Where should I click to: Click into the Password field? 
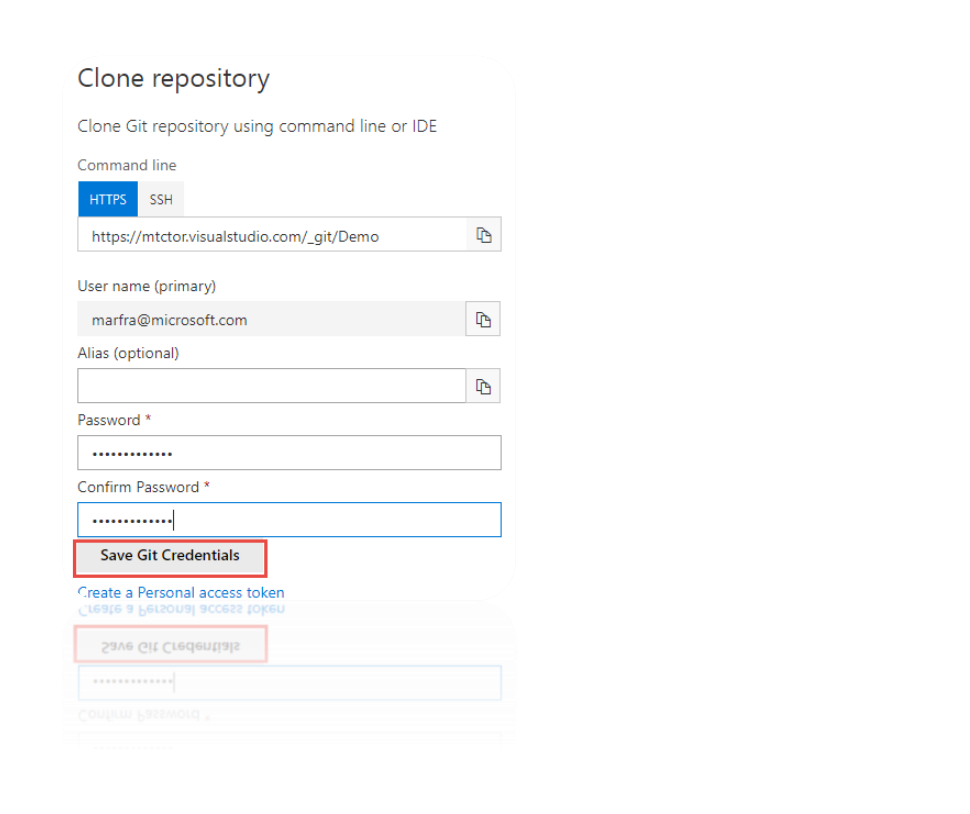(x=289, y=453)
